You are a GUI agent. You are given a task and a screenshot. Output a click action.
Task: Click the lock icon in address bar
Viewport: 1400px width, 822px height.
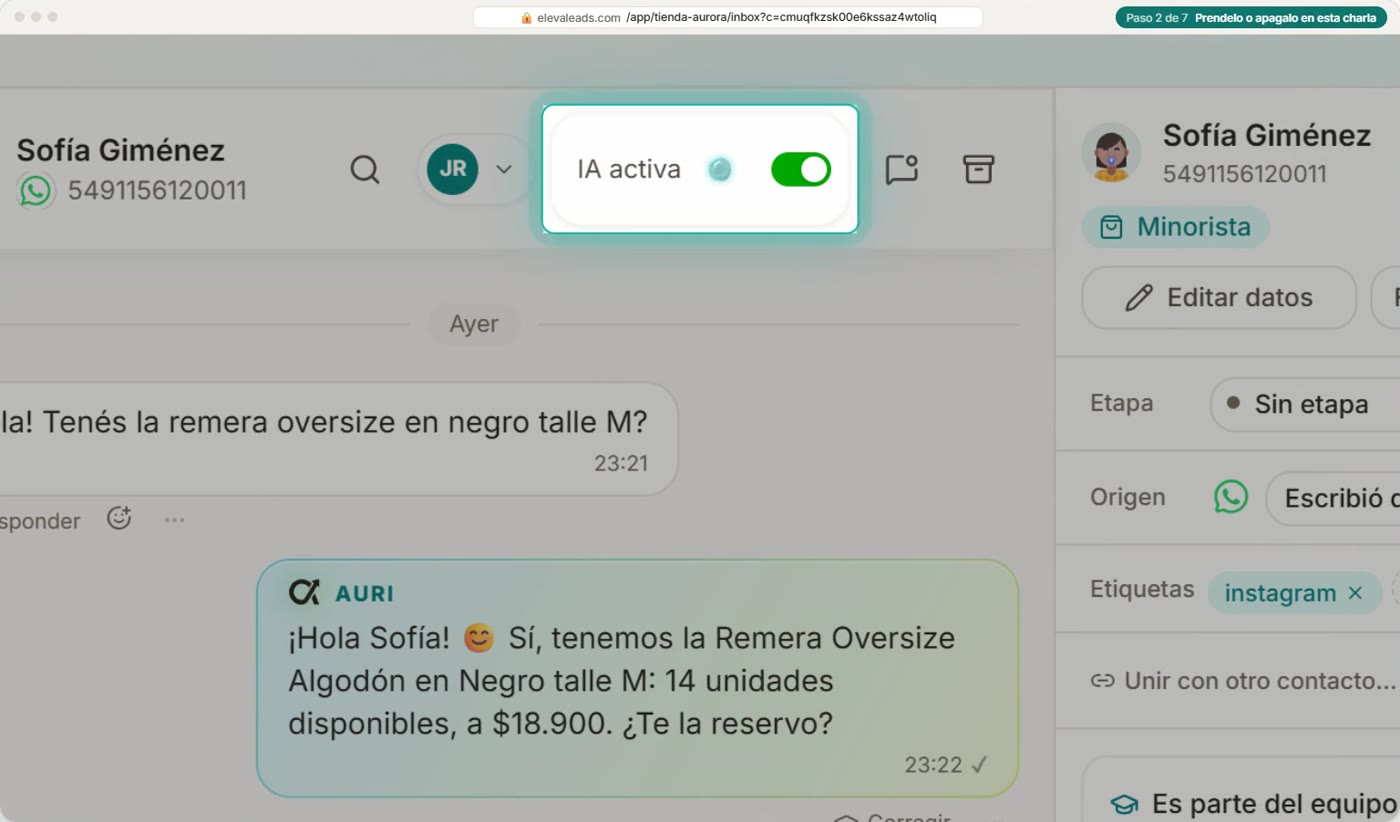coord(527,18)
